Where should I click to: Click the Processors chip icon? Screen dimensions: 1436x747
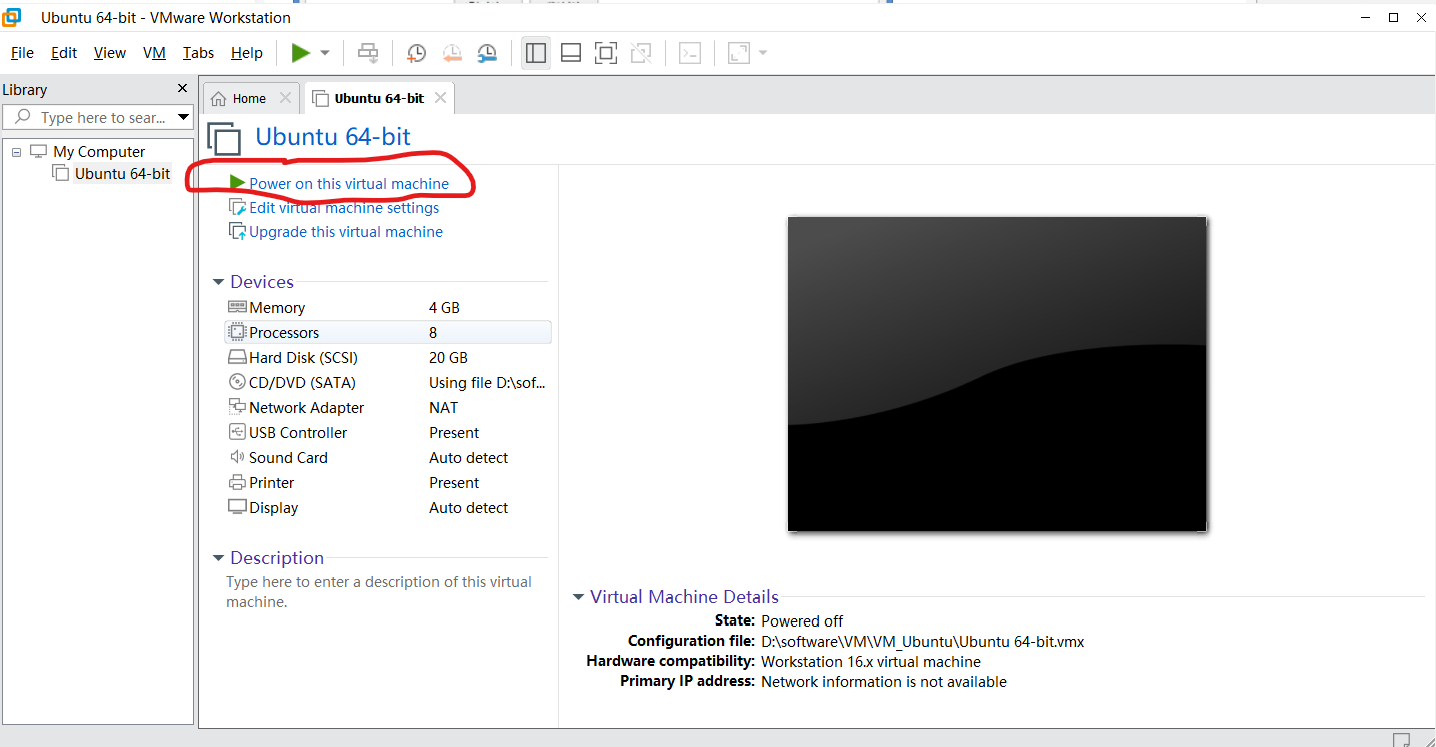tap(237, 332)
